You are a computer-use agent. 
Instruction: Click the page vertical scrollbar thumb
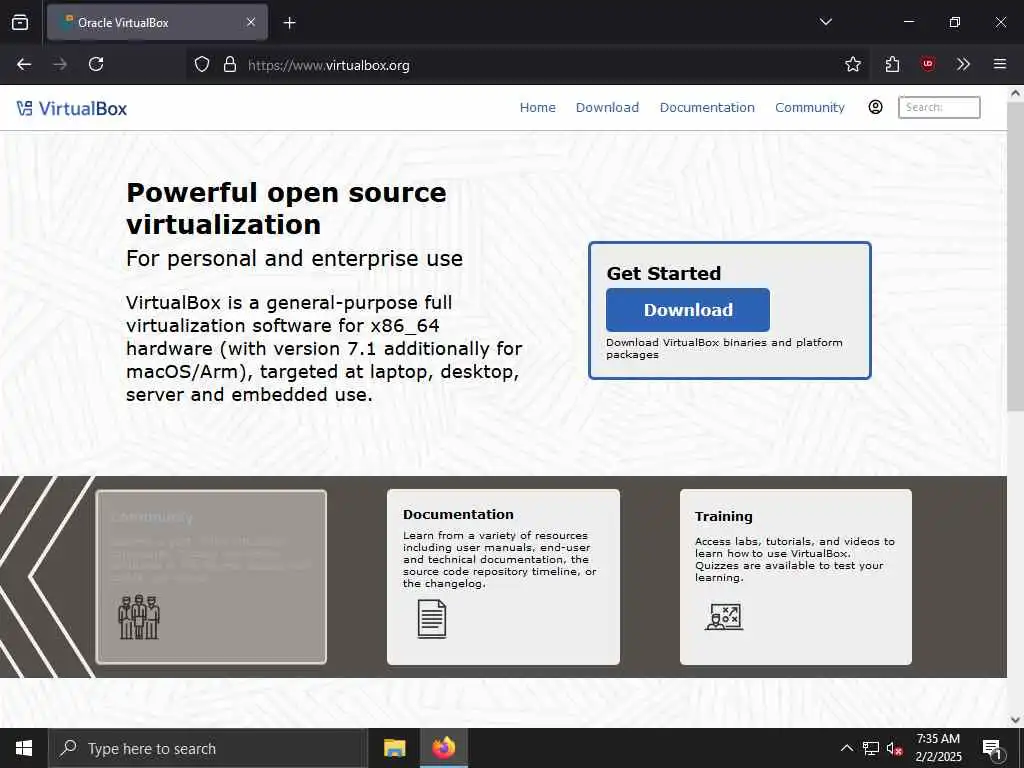coord(1015,256)
